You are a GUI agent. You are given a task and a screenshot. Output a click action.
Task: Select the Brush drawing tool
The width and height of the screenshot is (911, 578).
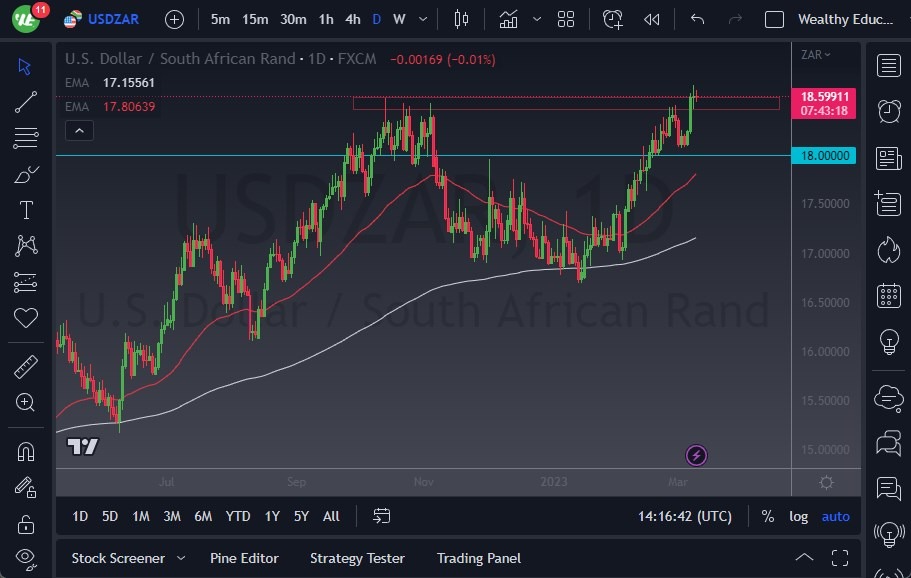(x=25, y=176)
